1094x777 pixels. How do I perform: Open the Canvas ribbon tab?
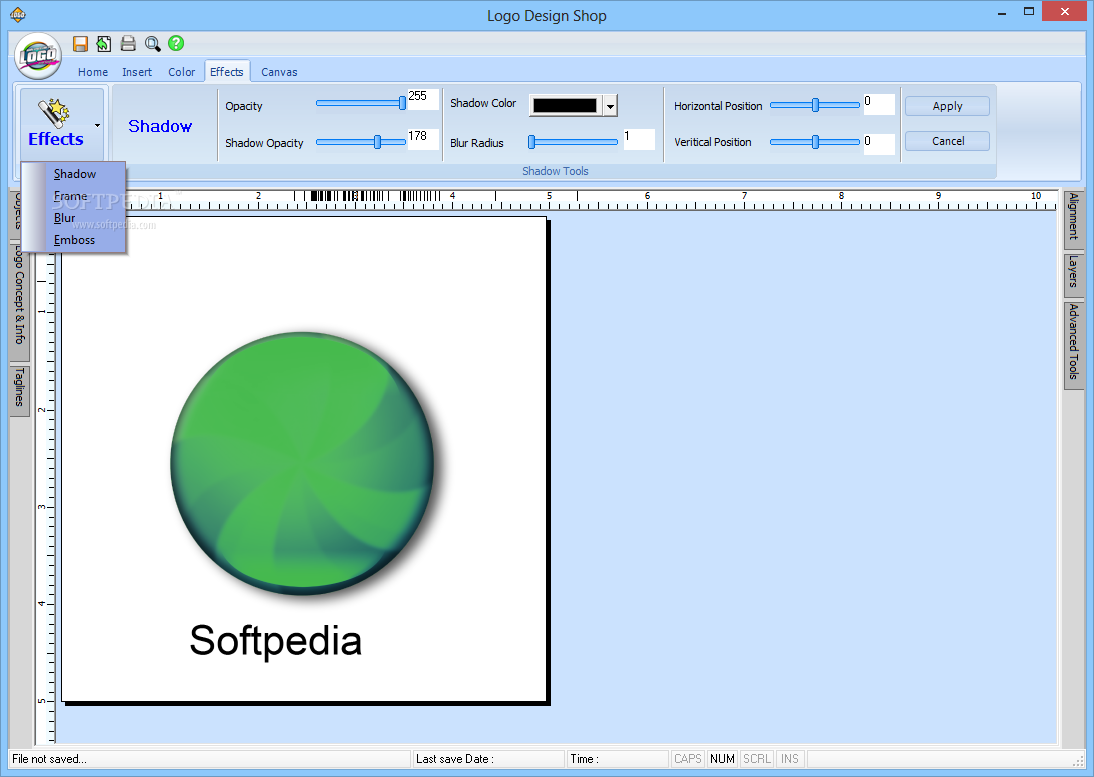click(x=279, y=72)
